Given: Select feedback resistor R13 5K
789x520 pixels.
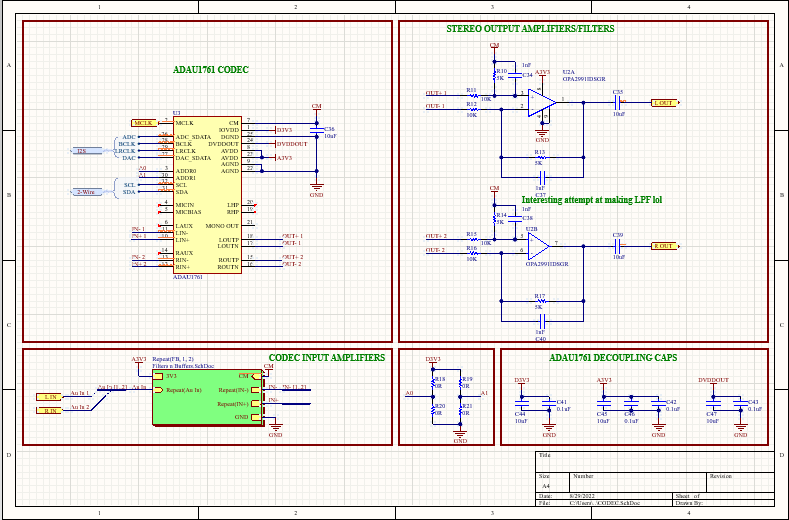Looking at the screenshot, I should (540, 157).
